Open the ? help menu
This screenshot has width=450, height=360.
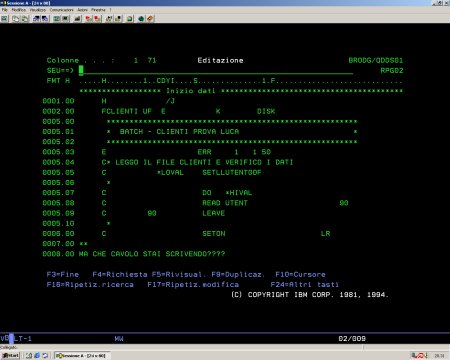[110, 10]
